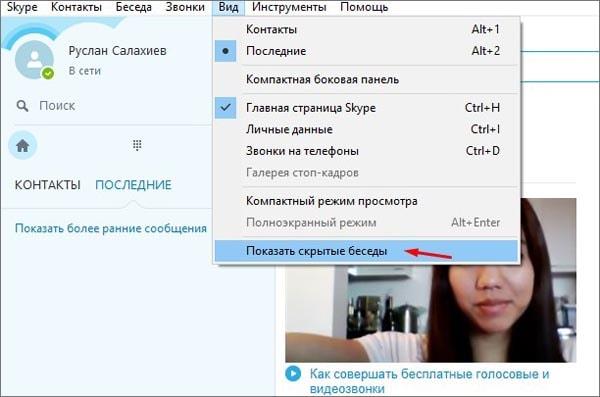
Task: Click the green online status badge
Action: click(x=48, y=73)
